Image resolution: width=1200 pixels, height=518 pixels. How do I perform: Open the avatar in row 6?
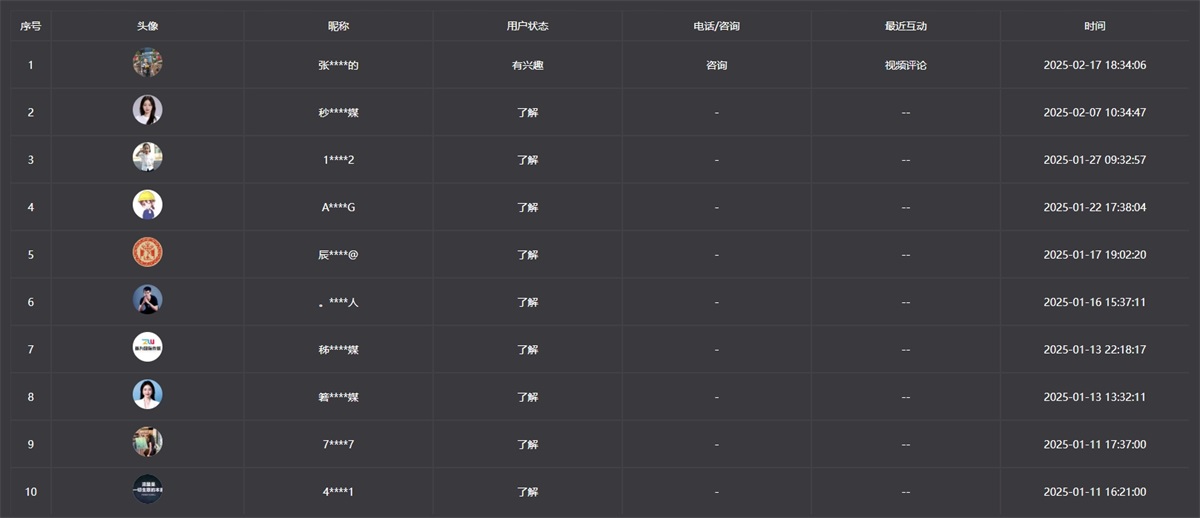click(147, 300)
